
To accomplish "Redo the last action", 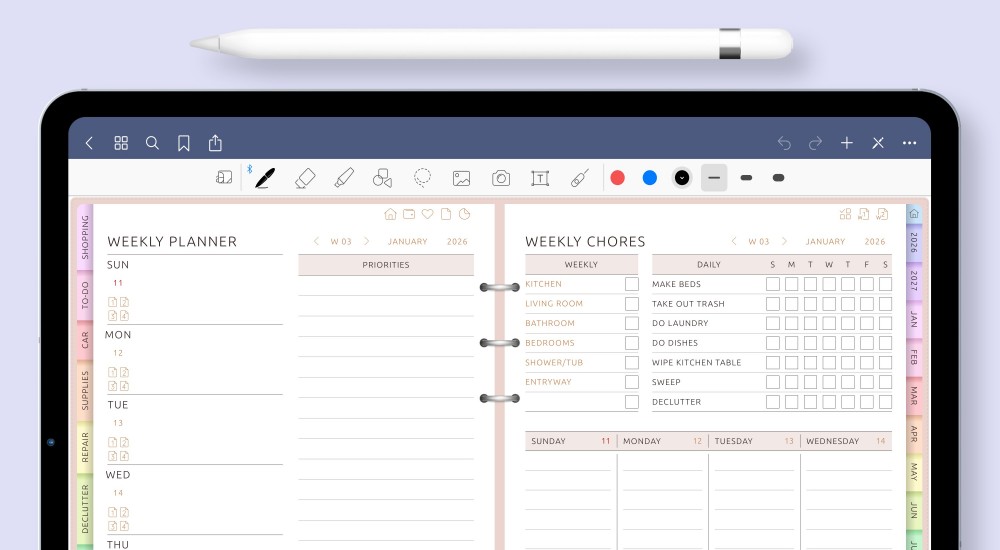I will tap(816, 143).
